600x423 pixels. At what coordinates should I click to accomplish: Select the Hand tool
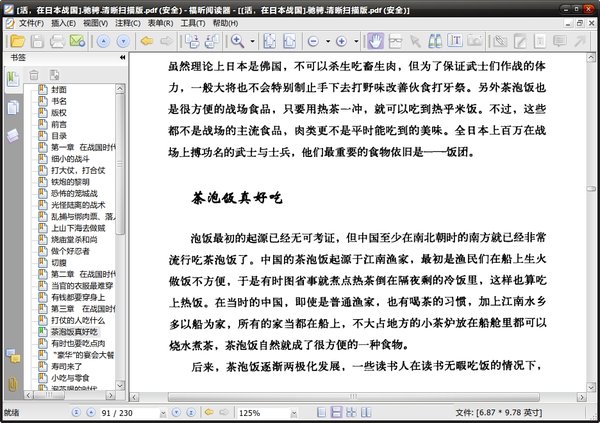point(376,41)
